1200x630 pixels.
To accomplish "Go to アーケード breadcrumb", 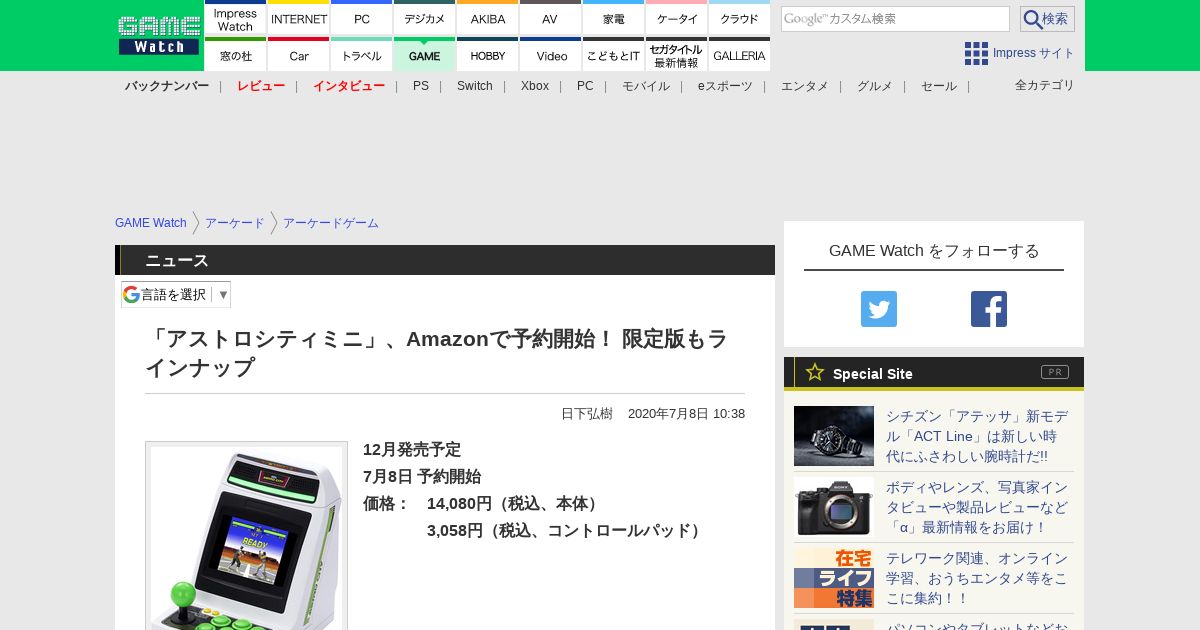I will 235,223.
